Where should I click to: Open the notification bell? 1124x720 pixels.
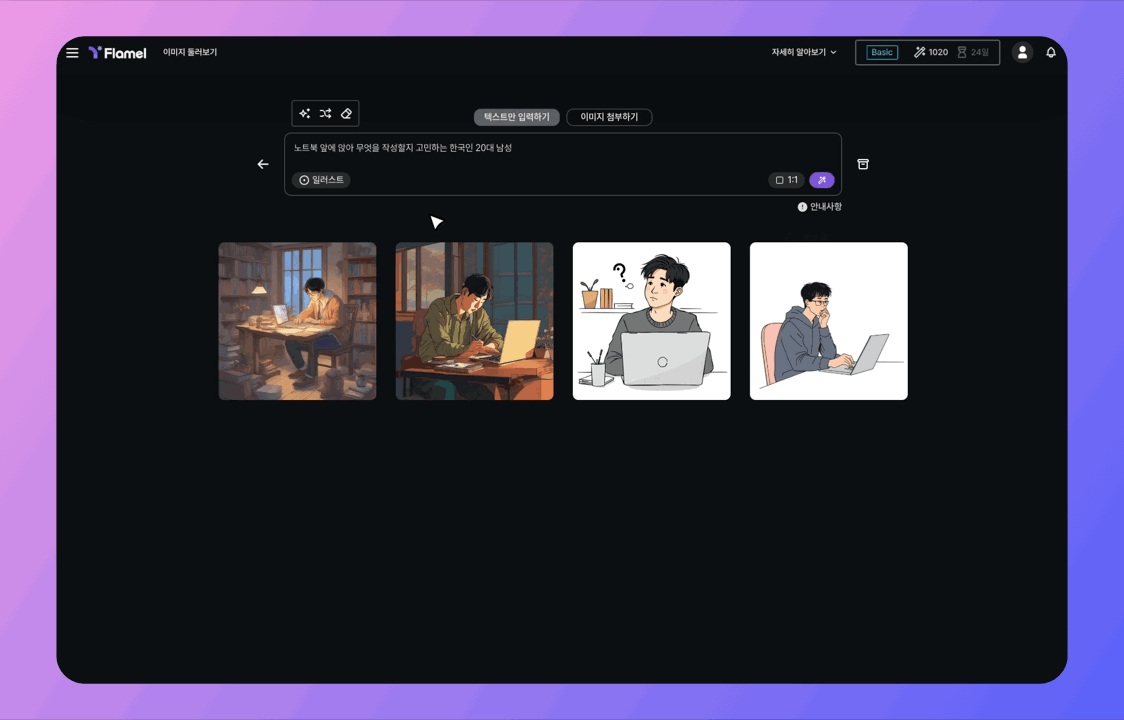click(x=1050, y=53)
